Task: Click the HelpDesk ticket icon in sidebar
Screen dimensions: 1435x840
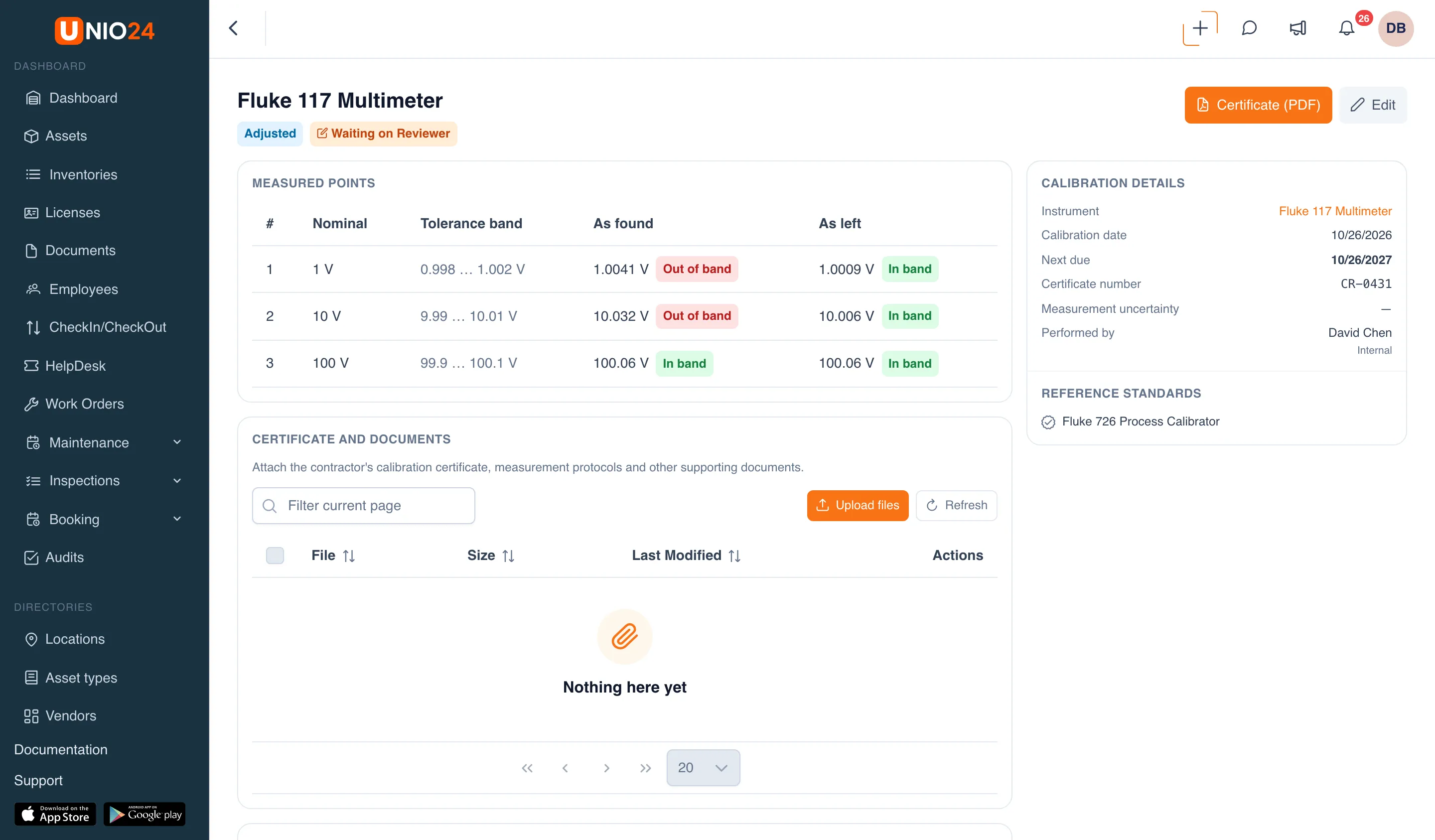Action: pyautogui.click(x=31, y=366)
